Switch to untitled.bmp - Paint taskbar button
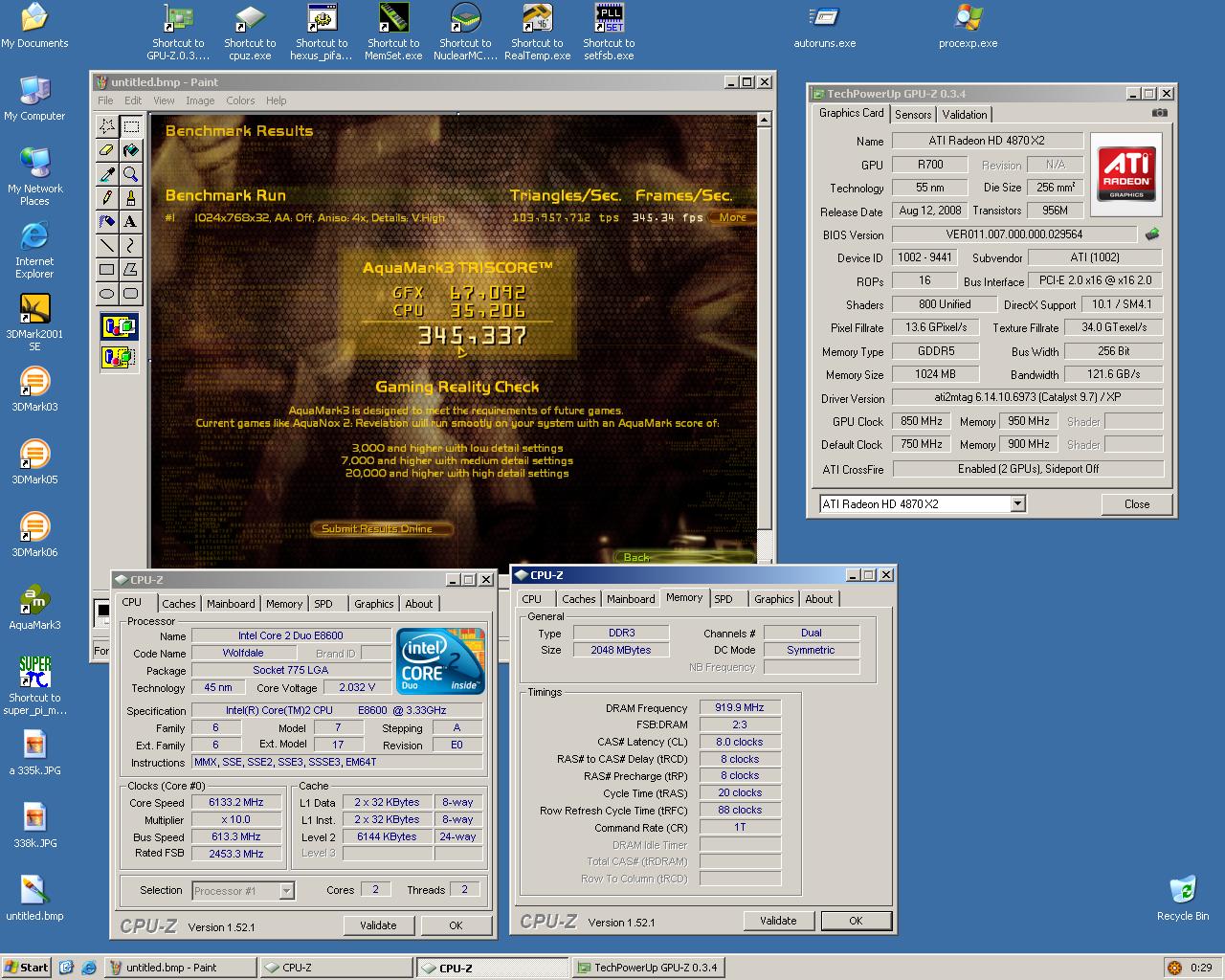The height and width of the screenshot is (980, 1225). click(180, 968)
